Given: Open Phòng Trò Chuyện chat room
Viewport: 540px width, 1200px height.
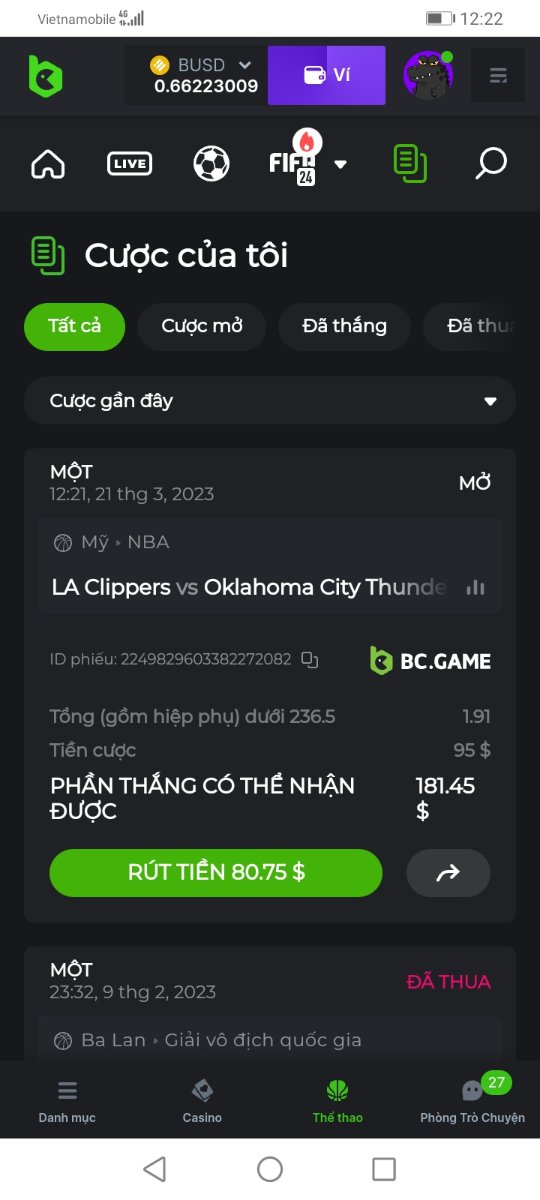Looking at the screenshot, I should (472, 1100).
